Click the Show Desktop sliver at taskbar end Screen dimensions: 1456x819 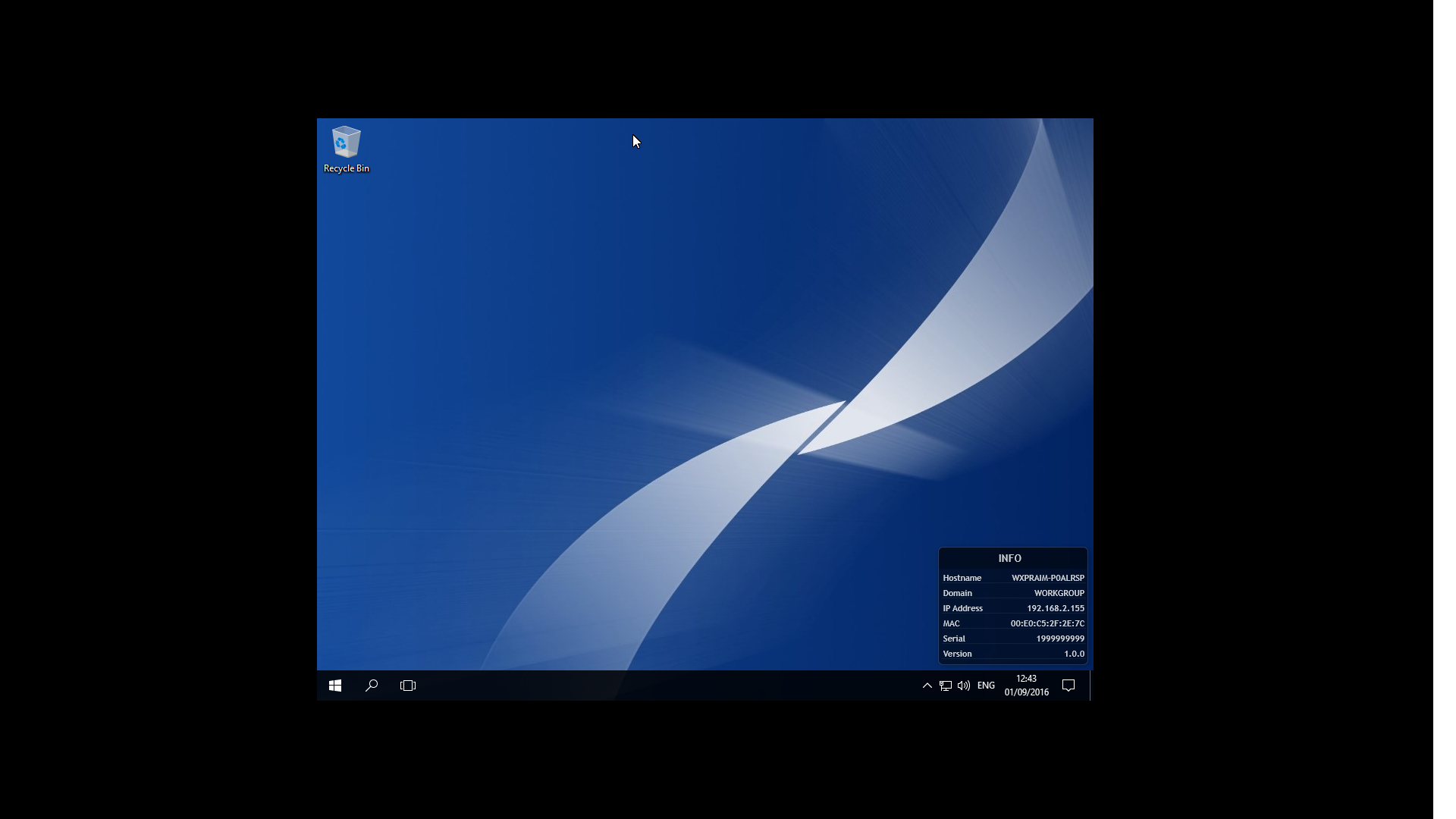point(1091,686)
